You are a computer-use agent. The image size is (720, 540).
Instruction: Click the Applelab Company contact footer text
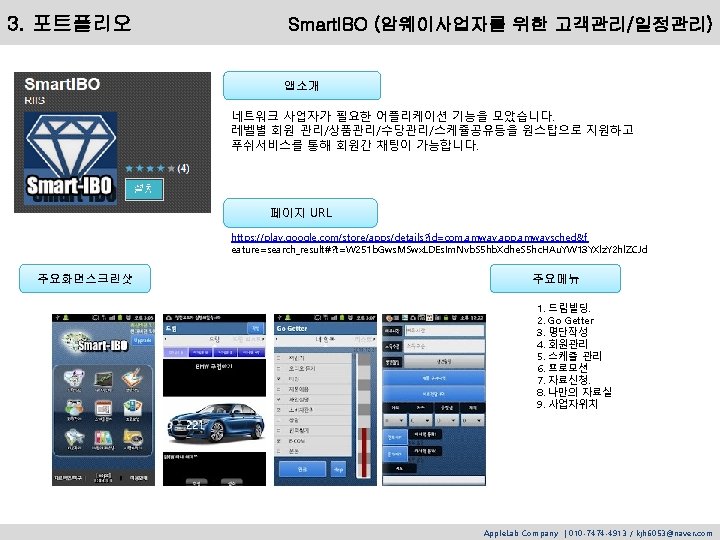click(597, 533)
